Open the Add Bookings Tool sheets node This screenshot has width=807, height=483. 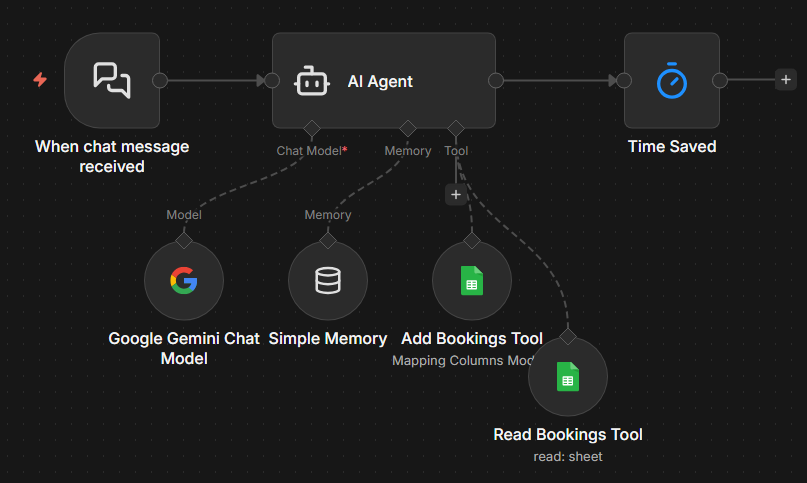pos(472,281)
